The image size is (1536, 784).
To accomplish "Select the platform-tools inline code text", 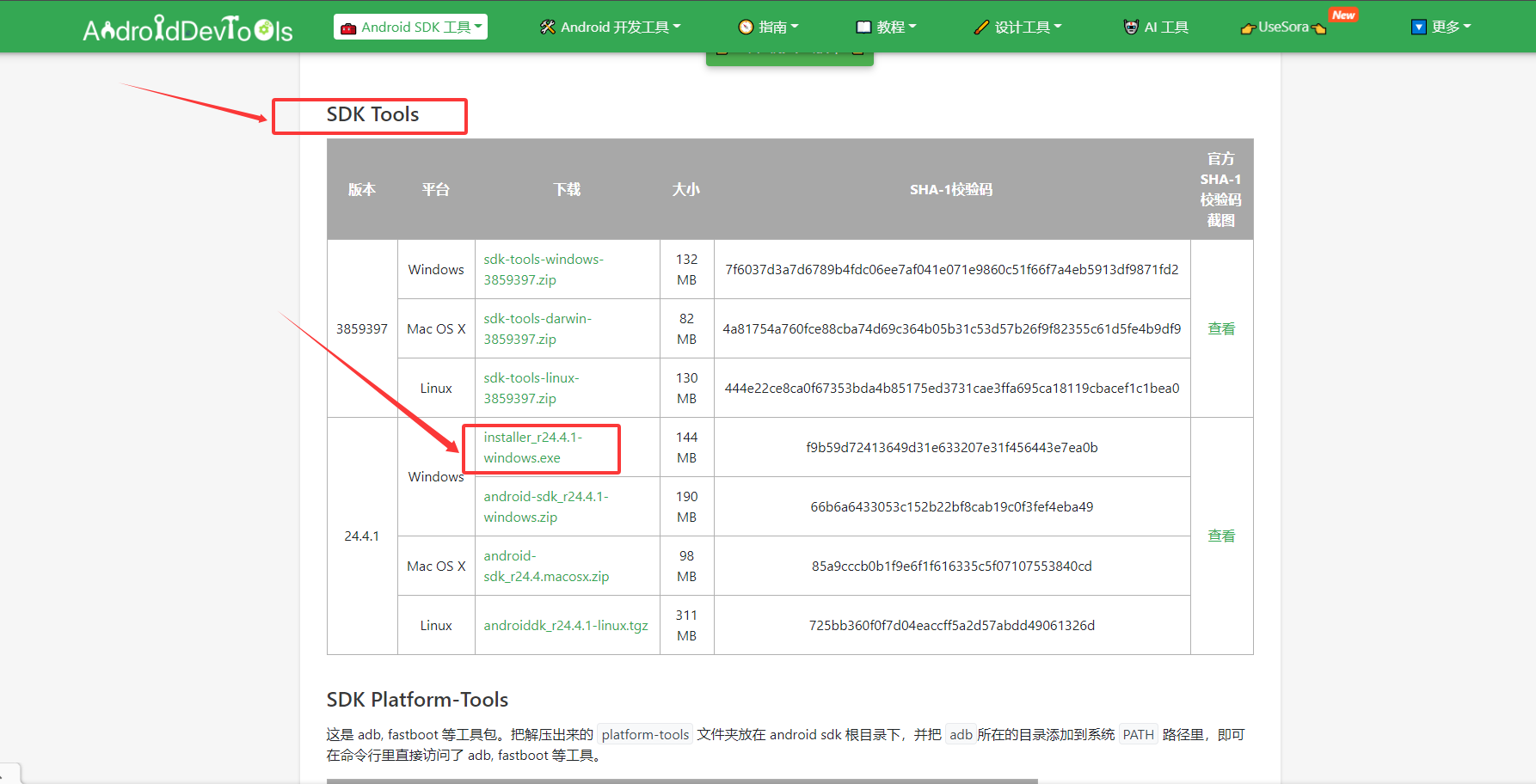I will [x=645, y=735].
